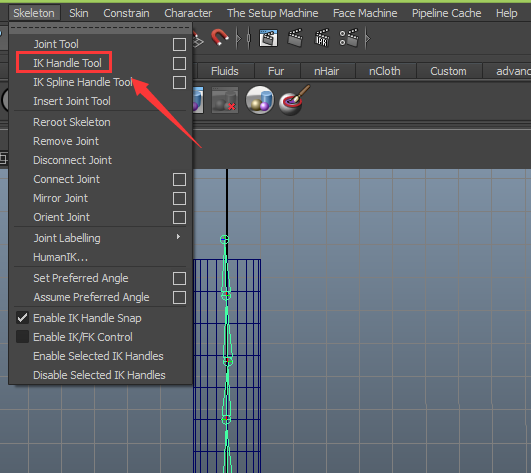Switch to the Fur shelf tab

point(276,71)
